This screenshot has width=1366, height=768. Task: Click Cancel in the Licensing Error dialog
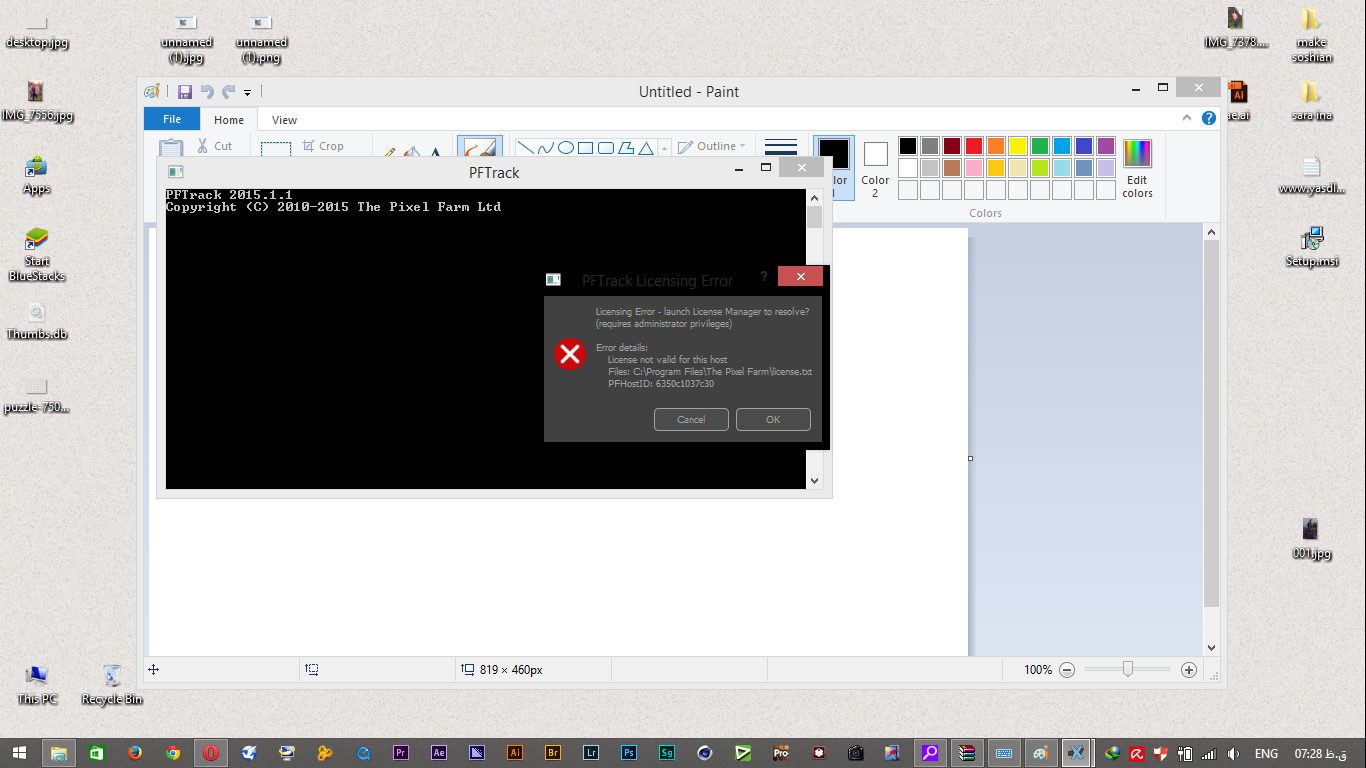pyautogui.click(x=691, y=419)
